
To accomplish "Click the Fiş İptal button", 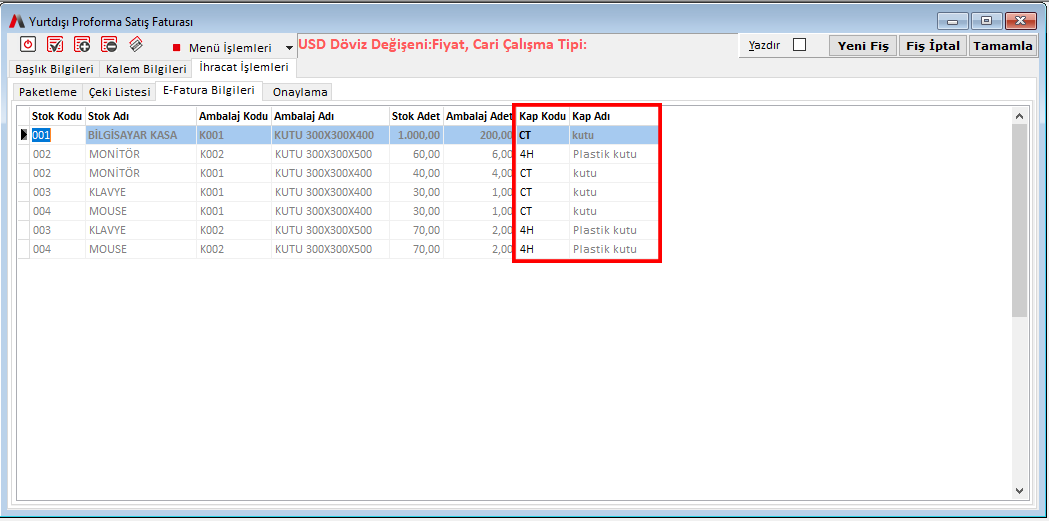I will pyautogui.click(x=933, y=45).
